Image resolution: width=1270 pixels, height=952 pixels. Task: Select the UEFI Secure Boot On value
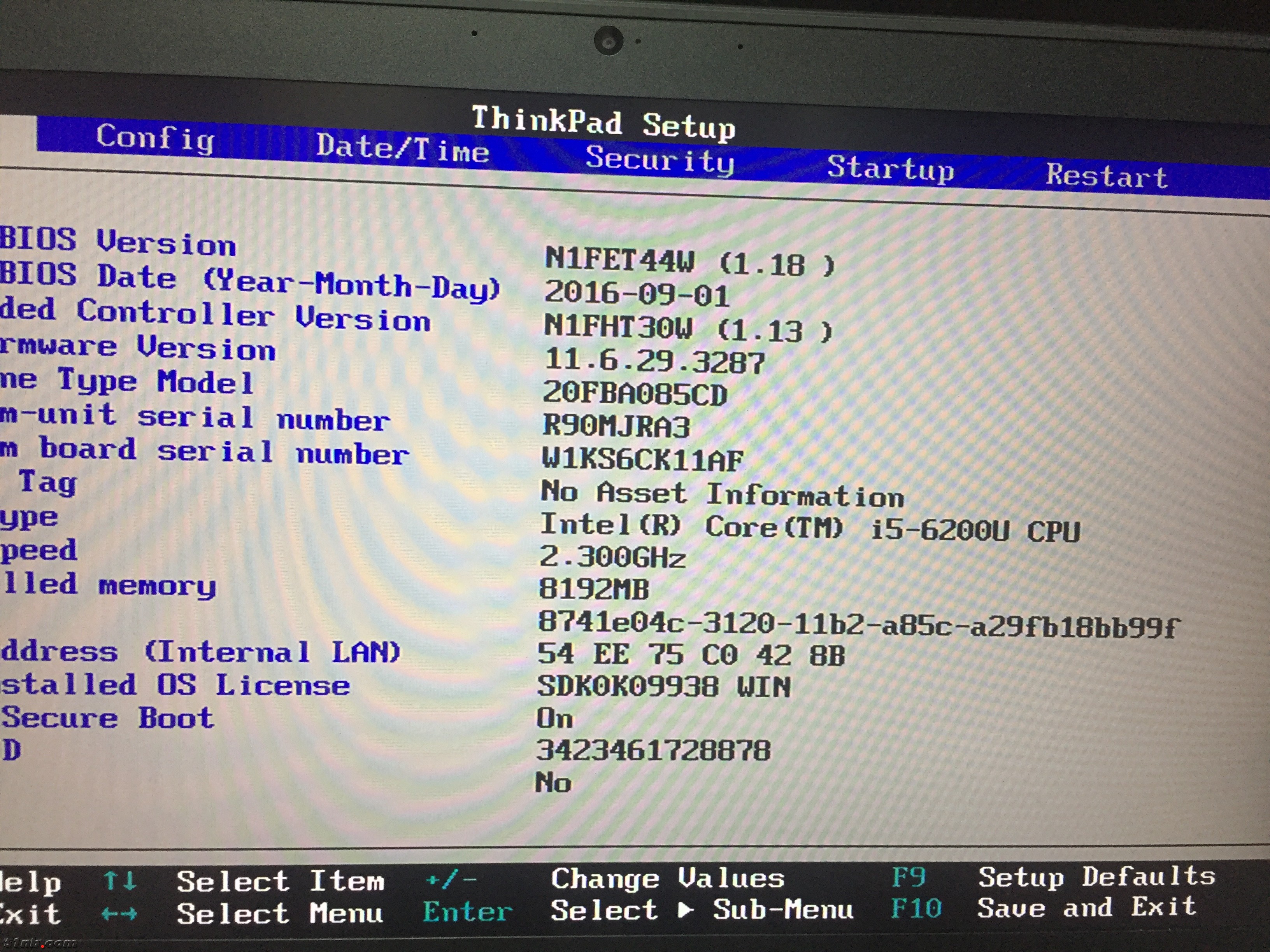point(554,718)
